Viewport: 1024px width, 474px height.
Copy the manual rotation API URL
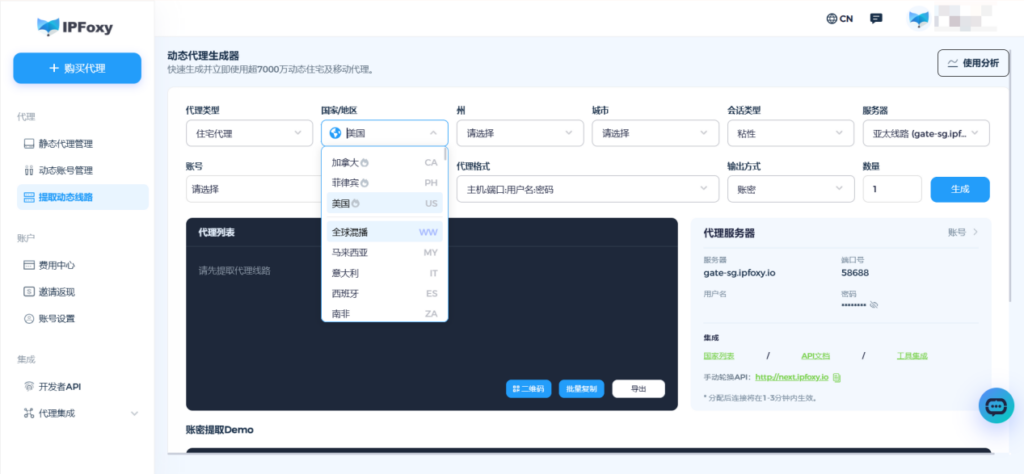pyautogui.click(x=837, y=377)
